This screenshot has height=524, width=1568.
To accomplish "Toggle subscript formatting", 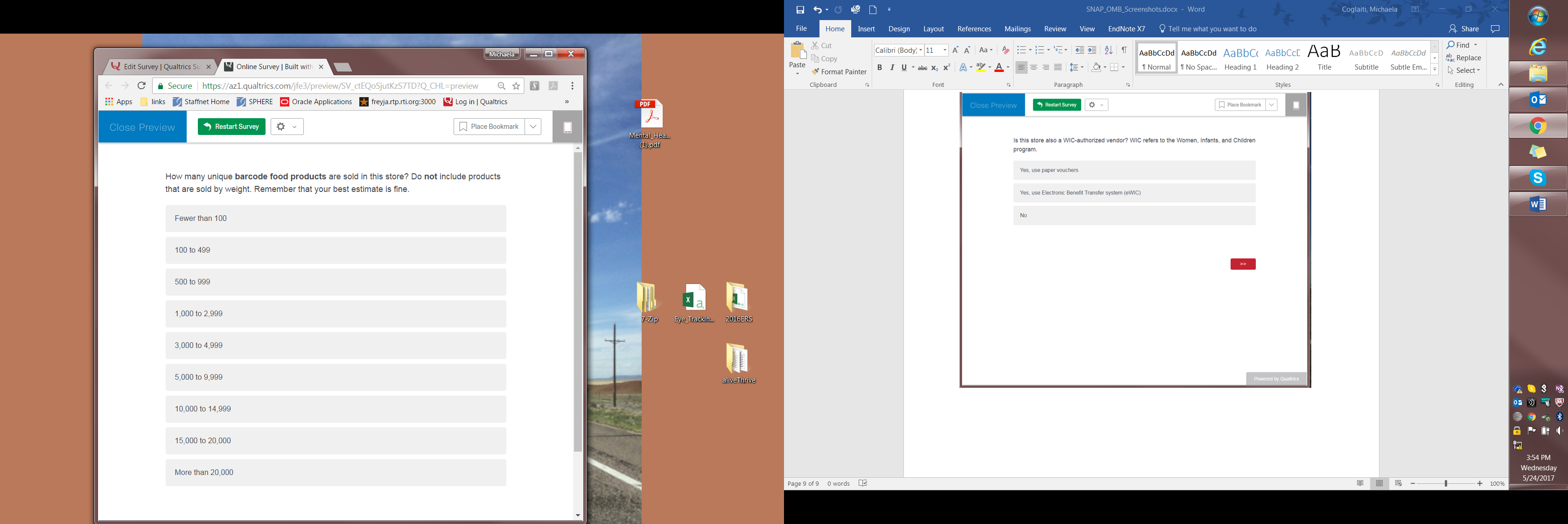I will pyautogui.click(x=934, y=68).
